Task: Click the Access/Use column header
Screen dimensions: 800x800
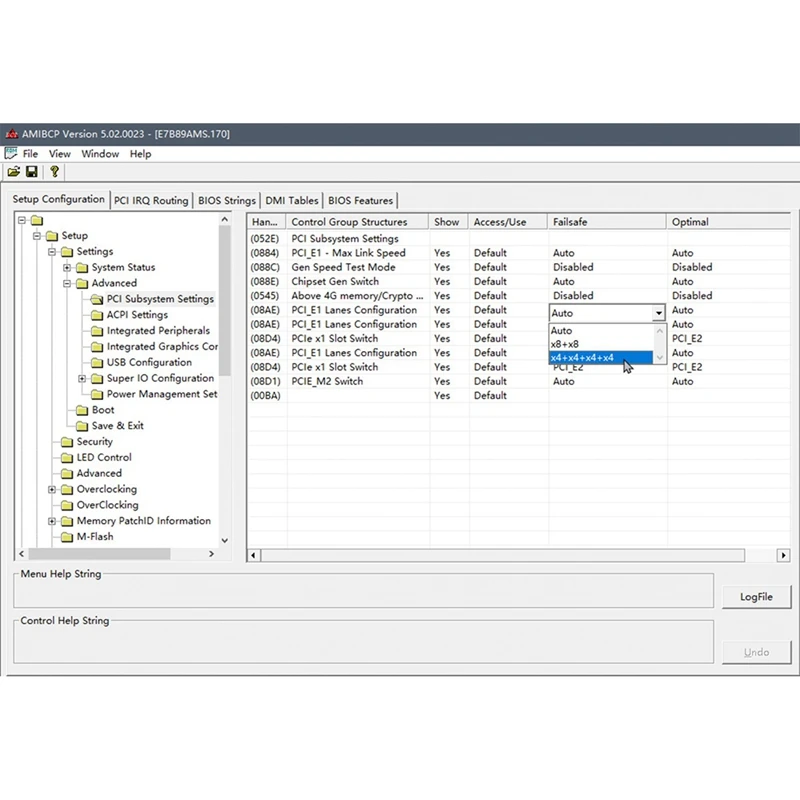Action: tap(508, 222)
